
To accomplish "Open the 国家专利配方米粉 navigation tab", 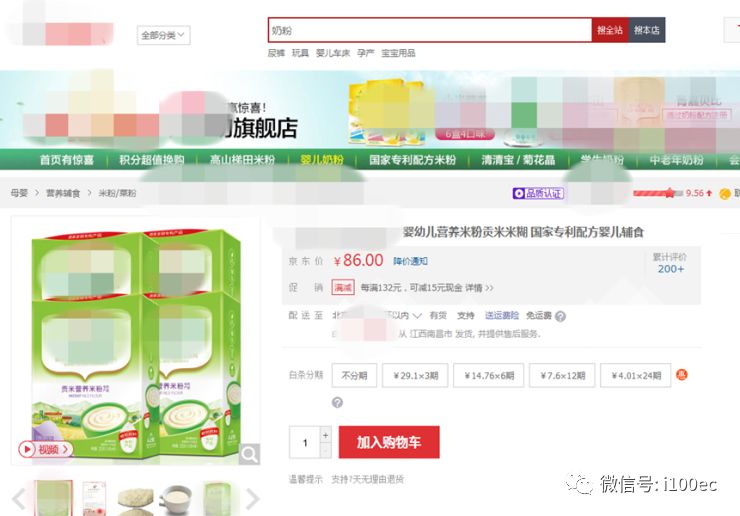I will click(x=412, y=160).
